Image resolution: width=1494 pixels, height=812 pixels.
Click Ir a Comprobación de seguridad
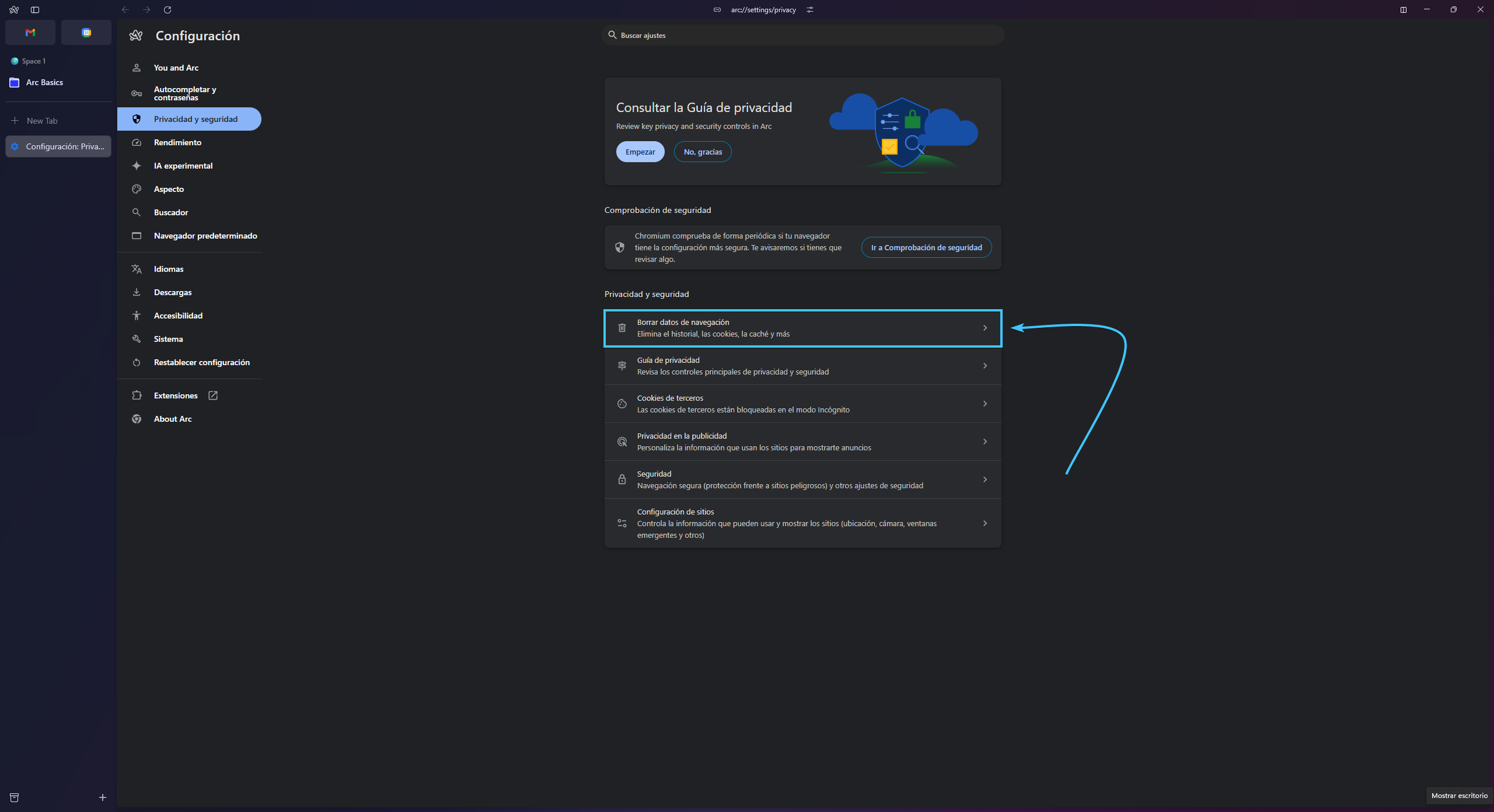coord(926,247)
